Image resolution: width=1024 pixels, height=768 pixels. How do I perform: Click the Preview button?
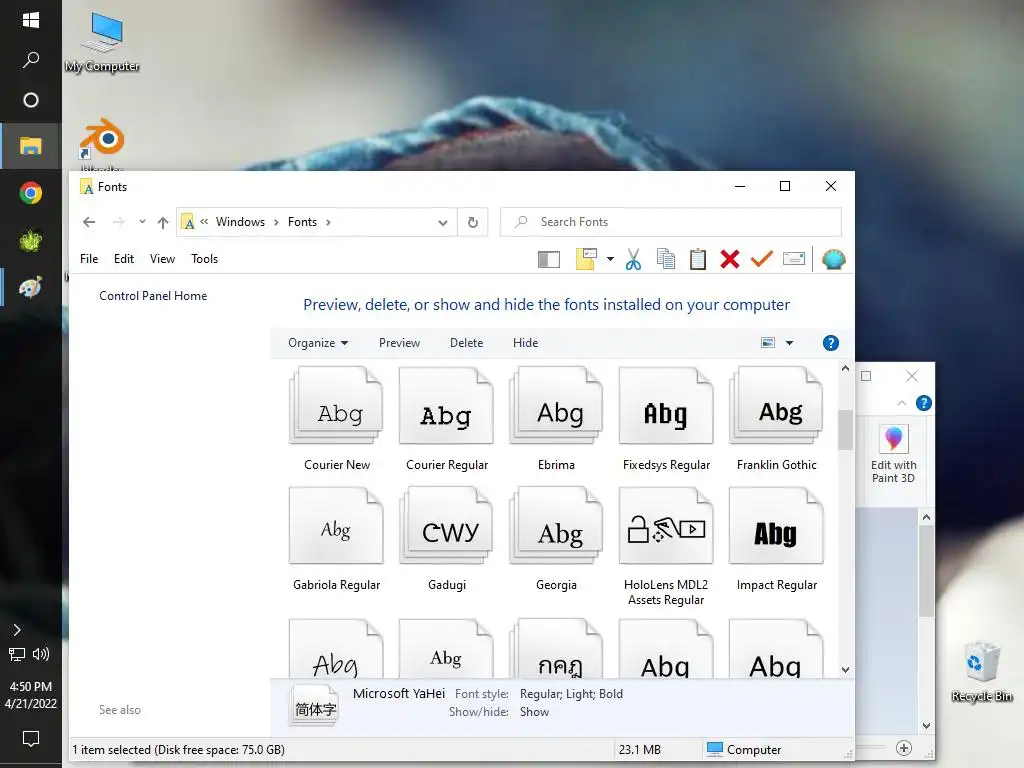(399, 343)
